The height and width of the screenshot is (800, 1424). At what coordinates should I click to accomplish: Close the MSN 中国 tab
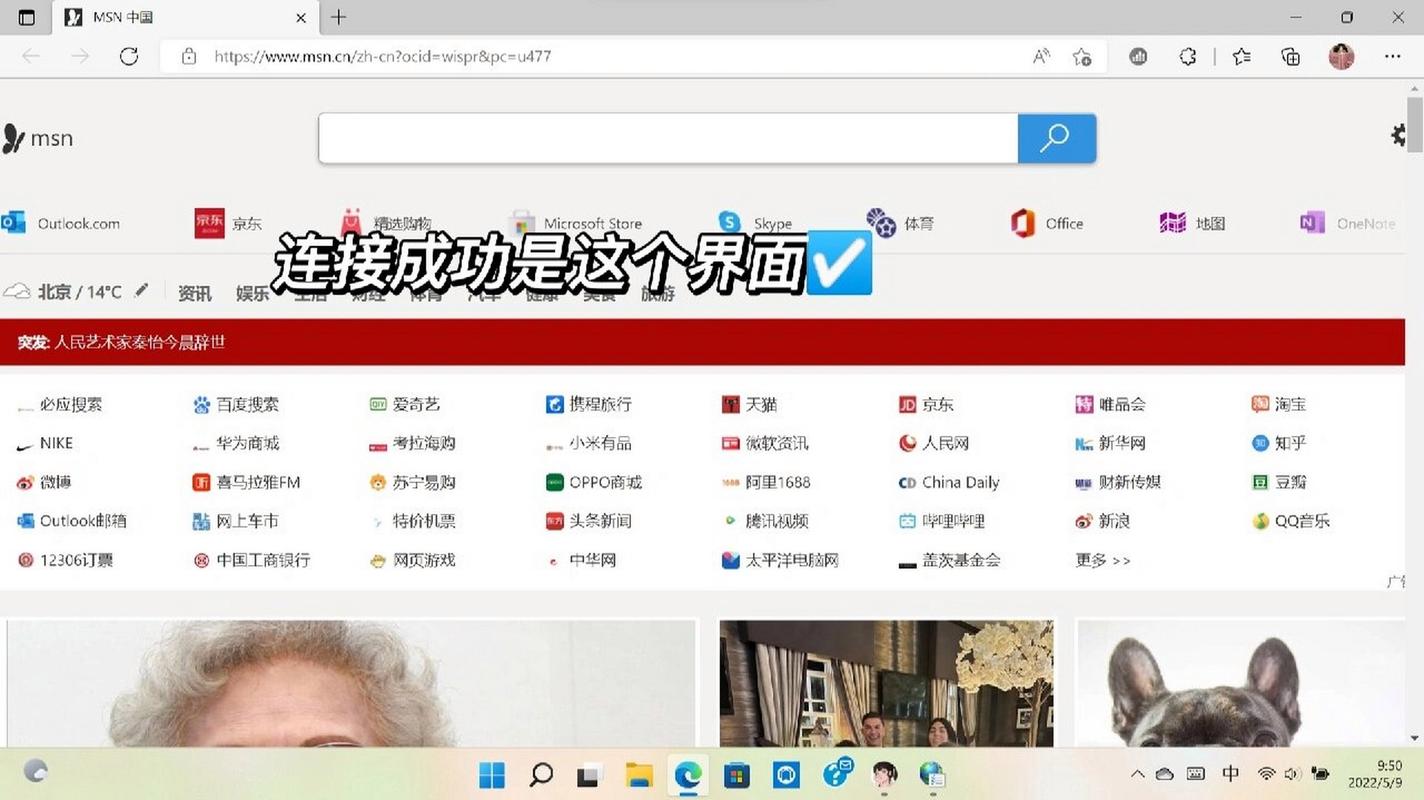(x=301, y=18)
